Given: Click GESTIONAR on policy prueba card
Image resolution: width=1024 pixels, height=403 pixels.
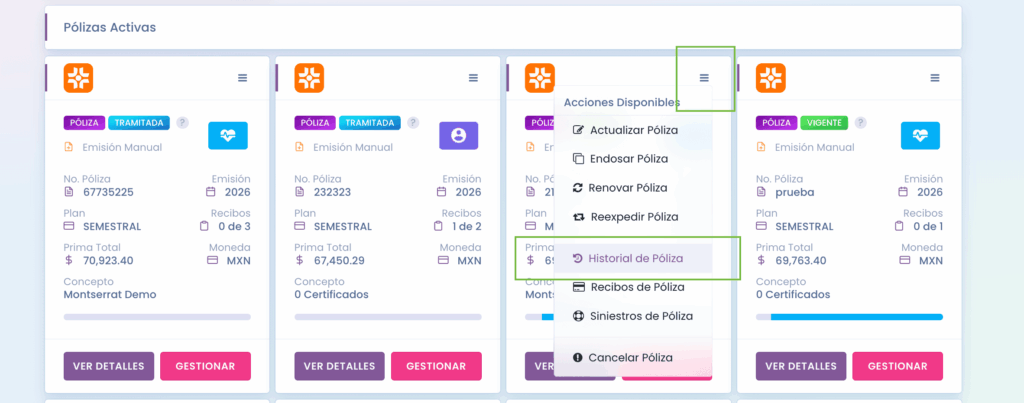Looking at the screenshot, I should tap(897, 366).
